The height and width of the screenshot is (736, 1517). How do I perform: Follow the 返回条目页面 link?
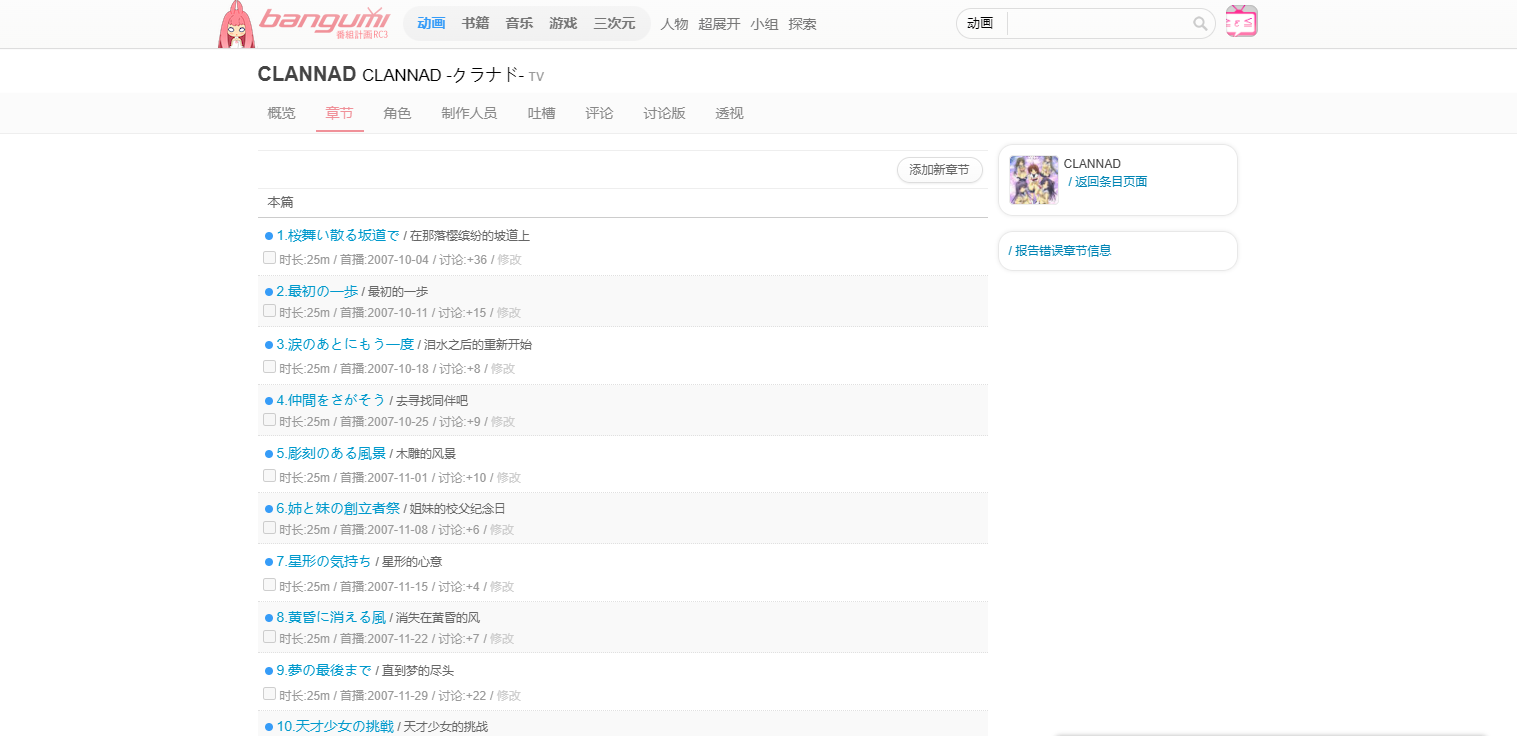pyautogui.click(x=1111, y=182)
